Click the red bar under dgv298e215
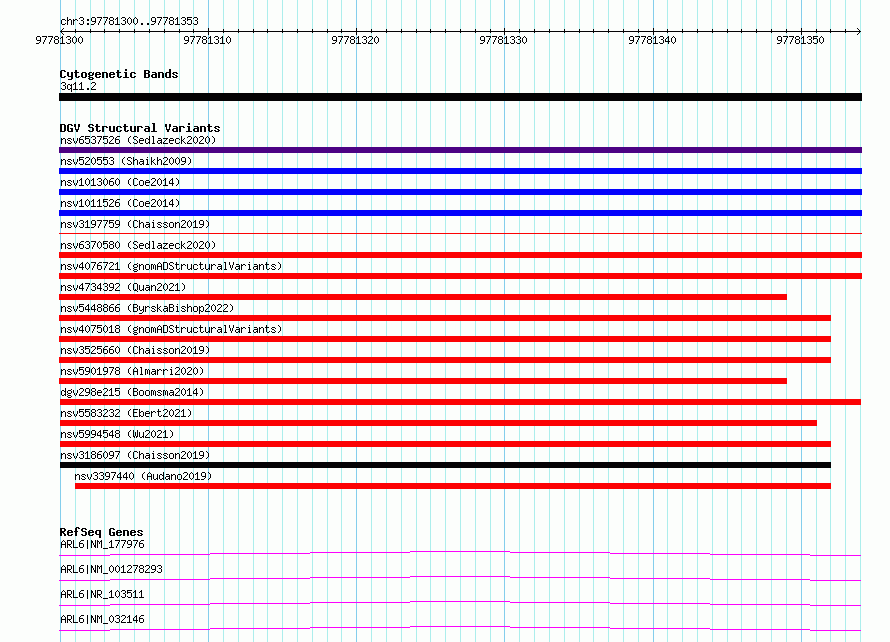Image resolution: width=890 pixels, height=642 pixels. click(460, 402)
